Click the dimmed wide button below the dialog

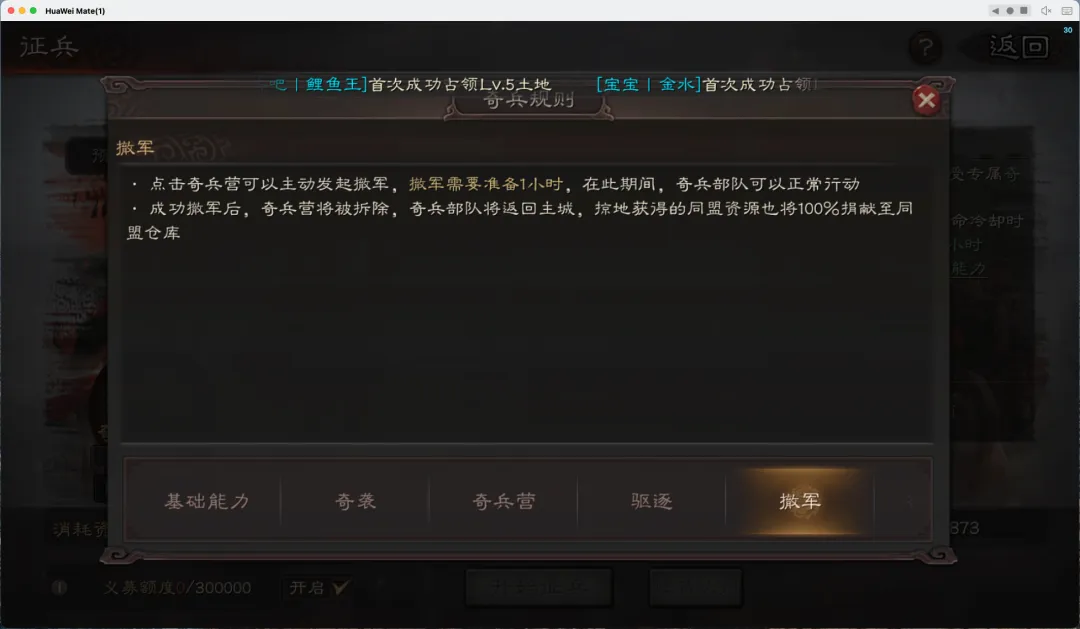click(539, 588)
